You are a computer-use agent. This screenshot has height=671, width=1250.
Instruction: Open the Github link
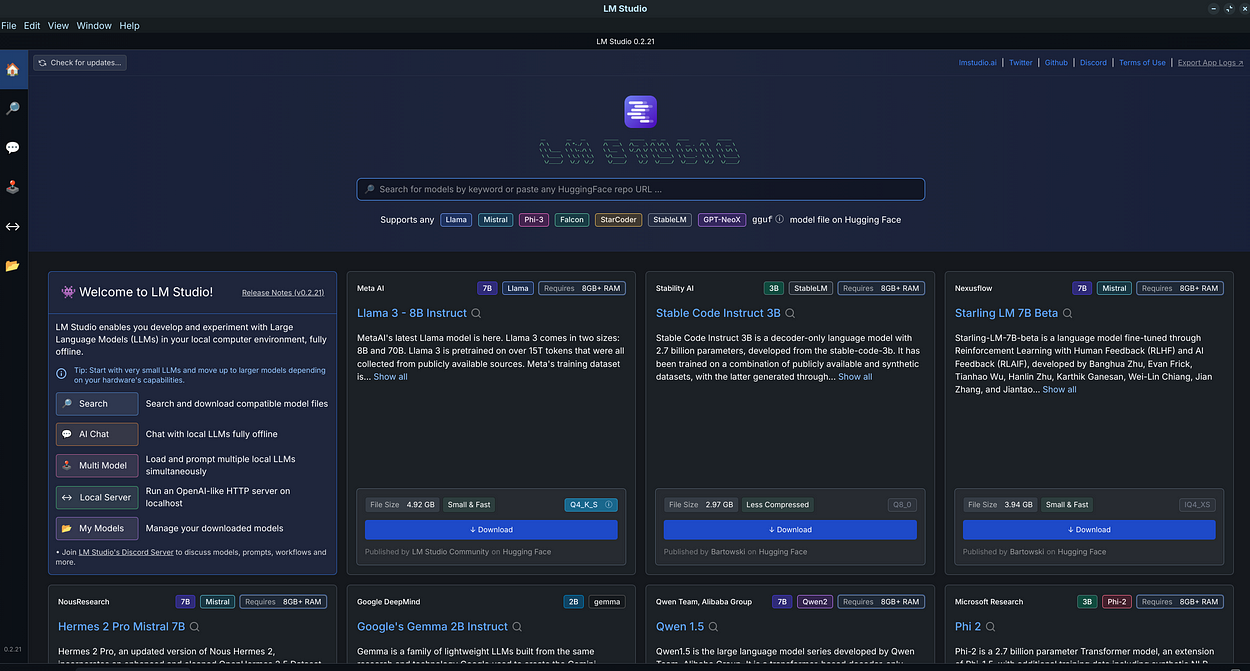(1056, 63)
